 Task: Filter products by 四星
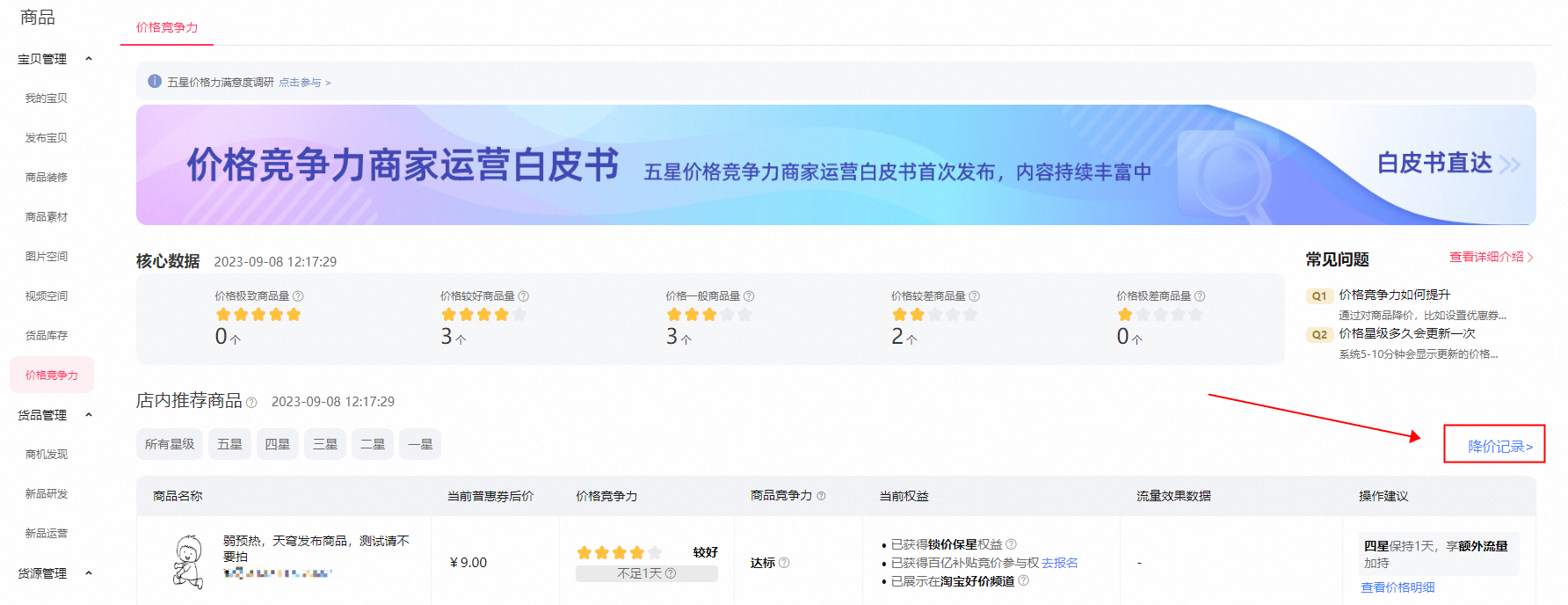(x=278, y=444)
